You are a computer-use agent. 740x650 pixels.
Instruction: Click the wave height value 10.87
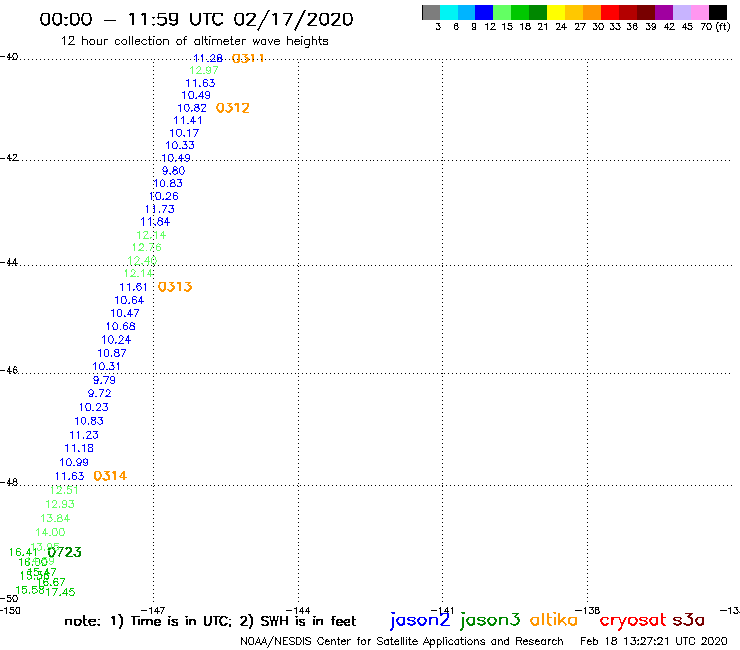coord(112,353)
